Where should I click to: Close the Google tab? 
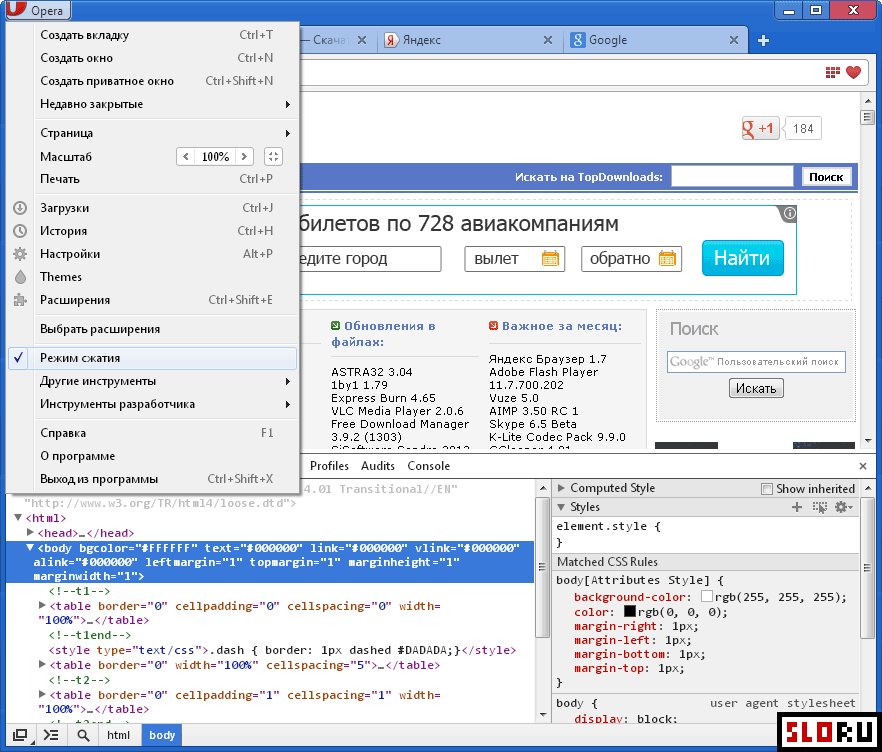point(734,40)
